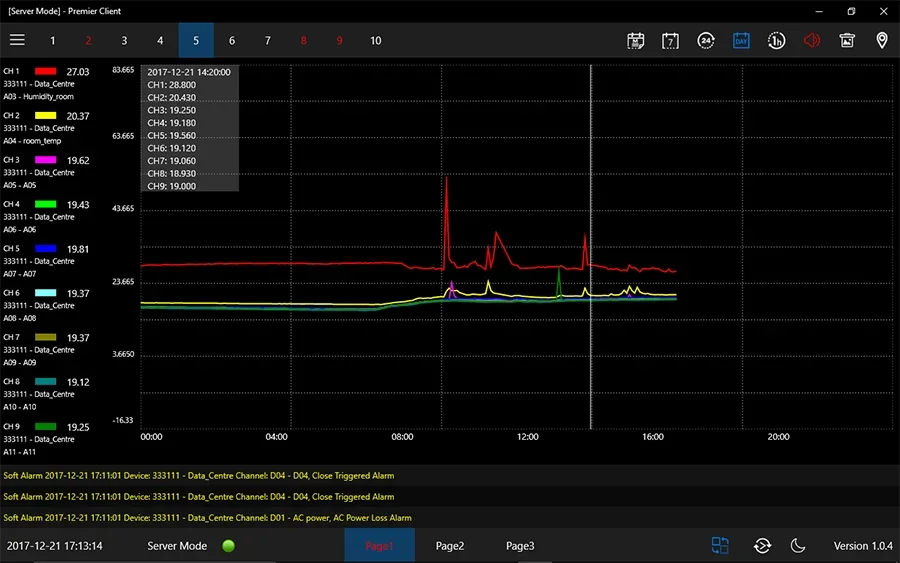
Task: Open device tab number 8
Action: (x=303, y=41)
